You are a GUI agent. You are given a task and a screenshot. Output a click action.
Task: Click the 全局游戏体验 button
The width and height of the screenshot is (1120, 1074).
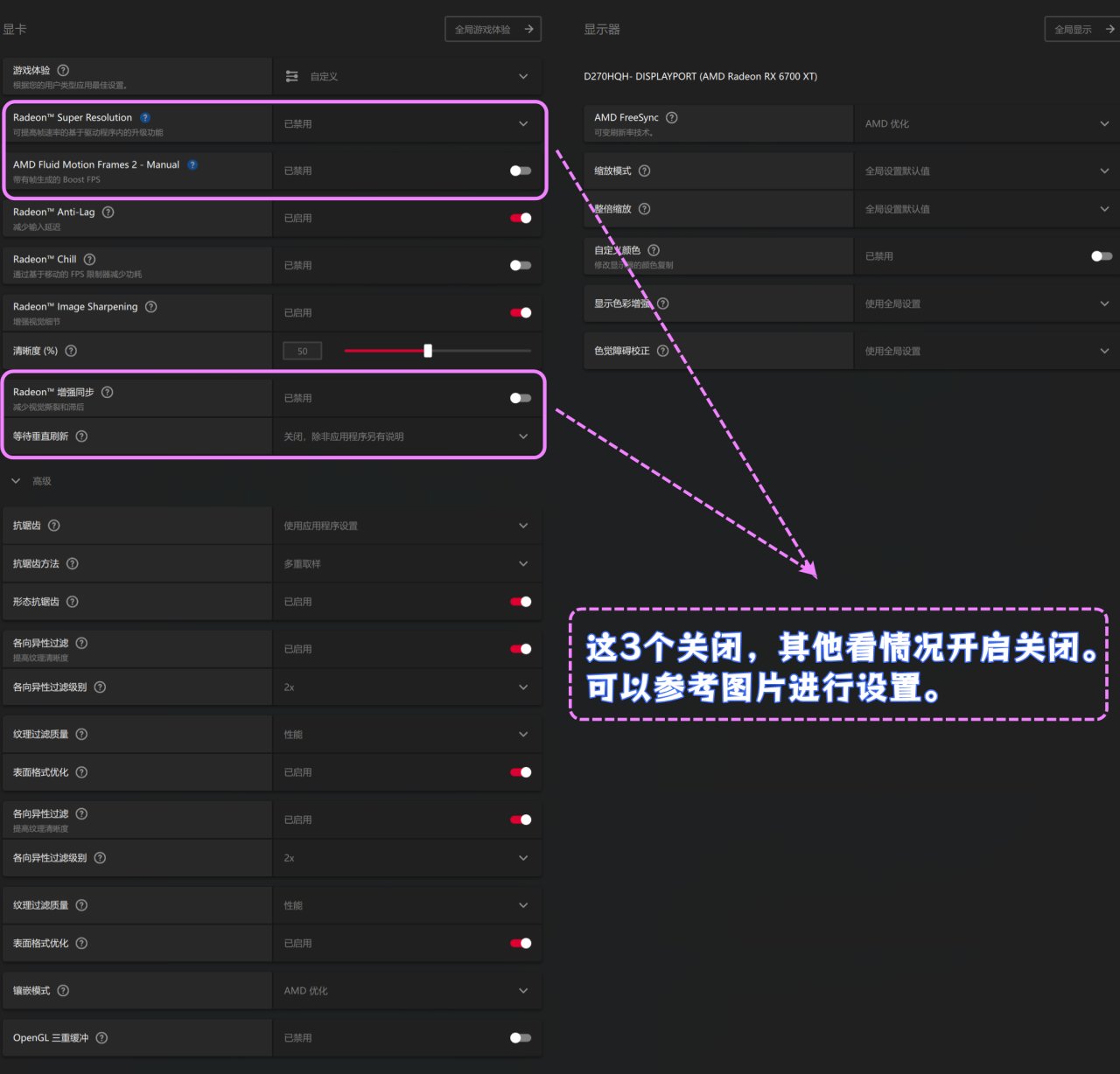pos(493,29)
